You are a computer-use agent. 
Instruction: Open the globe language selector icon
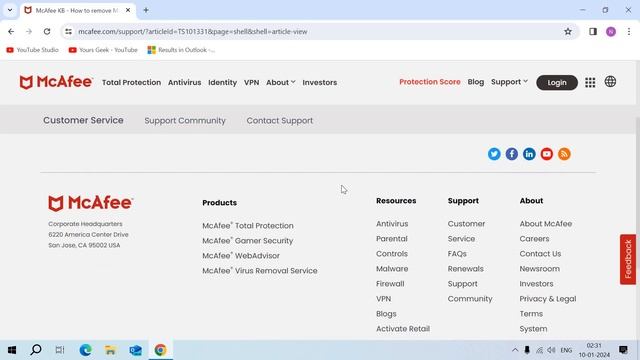[x=610, y=82]
